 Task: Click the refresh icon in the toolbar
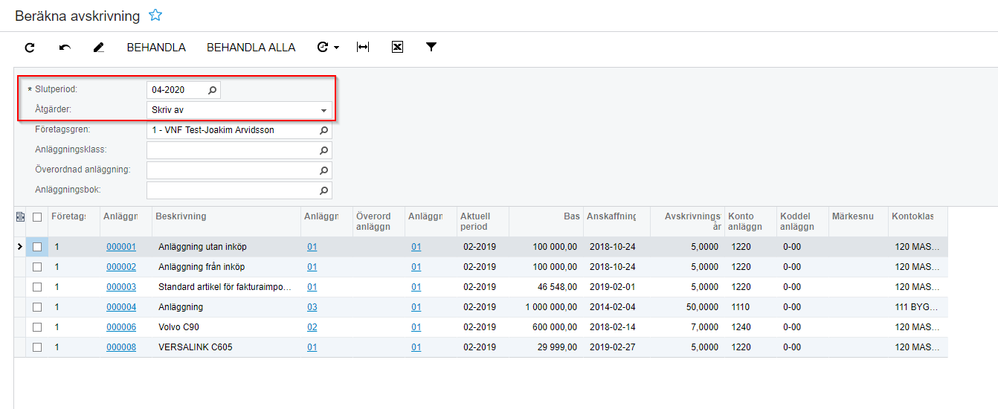click(x=30, y=47)
